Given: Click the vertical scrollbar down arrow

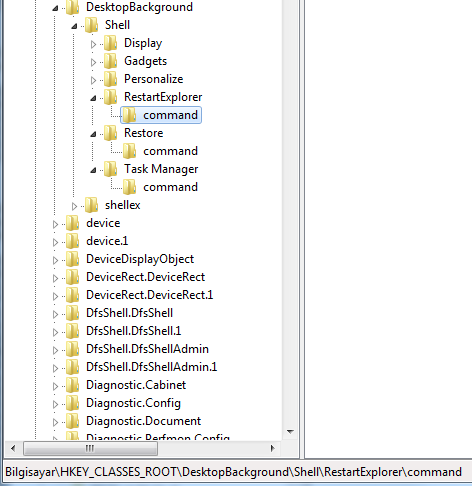Looking at the screenshot, I should click(290, 432).
